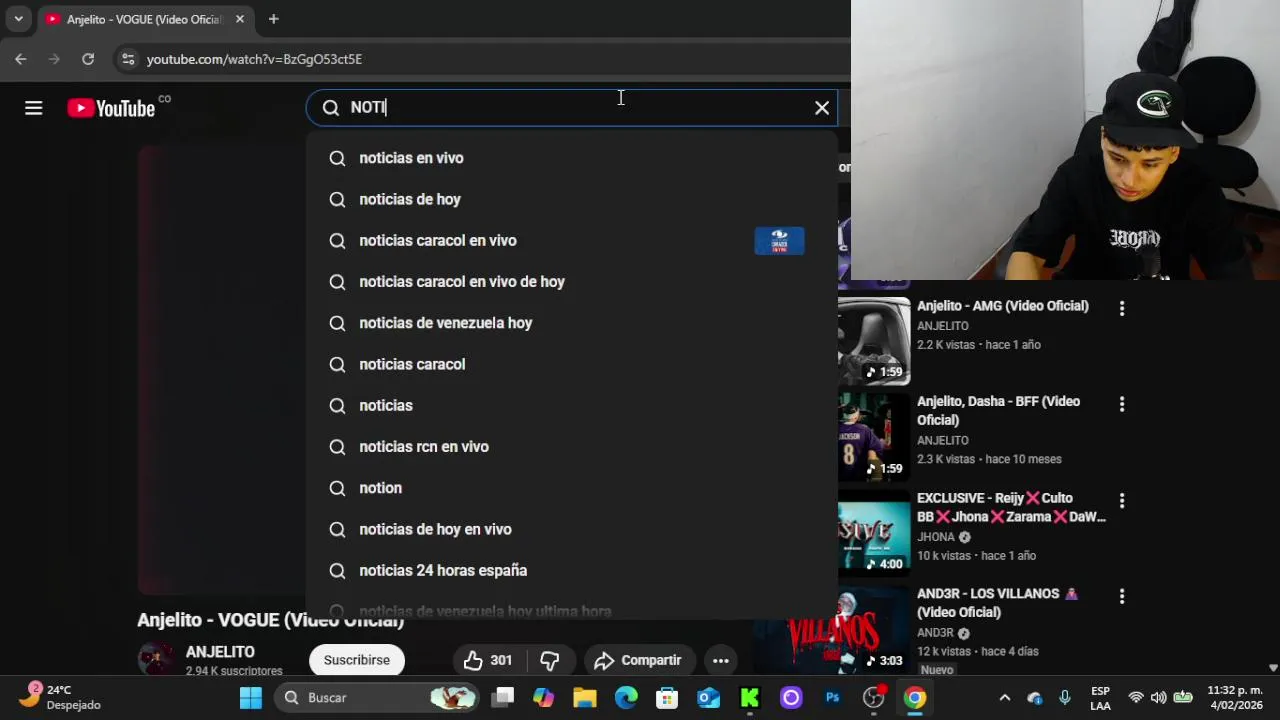
Task: Open volume control from the tray
Action: pyautogui.click(x=1158, y=698)
